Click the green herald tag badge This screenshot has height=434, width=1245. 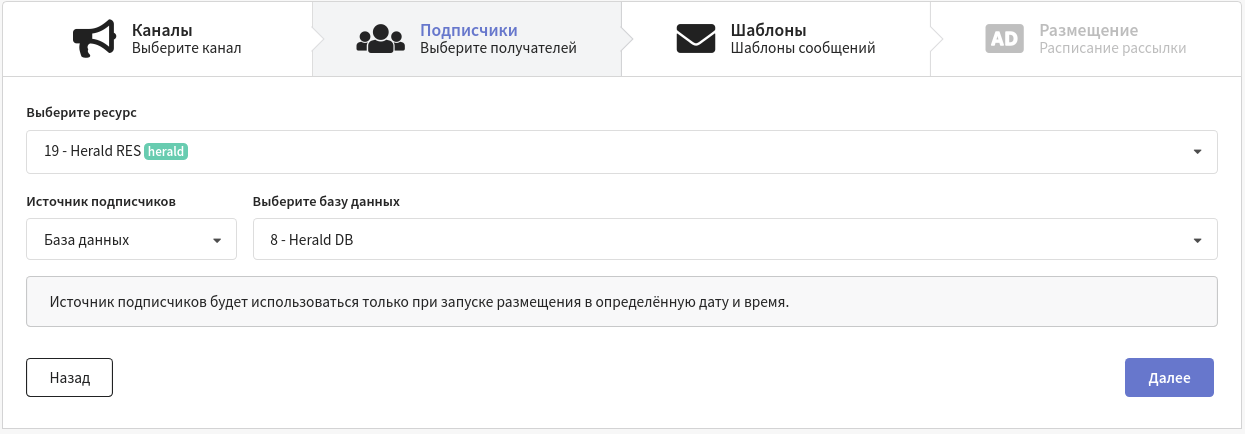pyautogui.click(x=167, y=151)
